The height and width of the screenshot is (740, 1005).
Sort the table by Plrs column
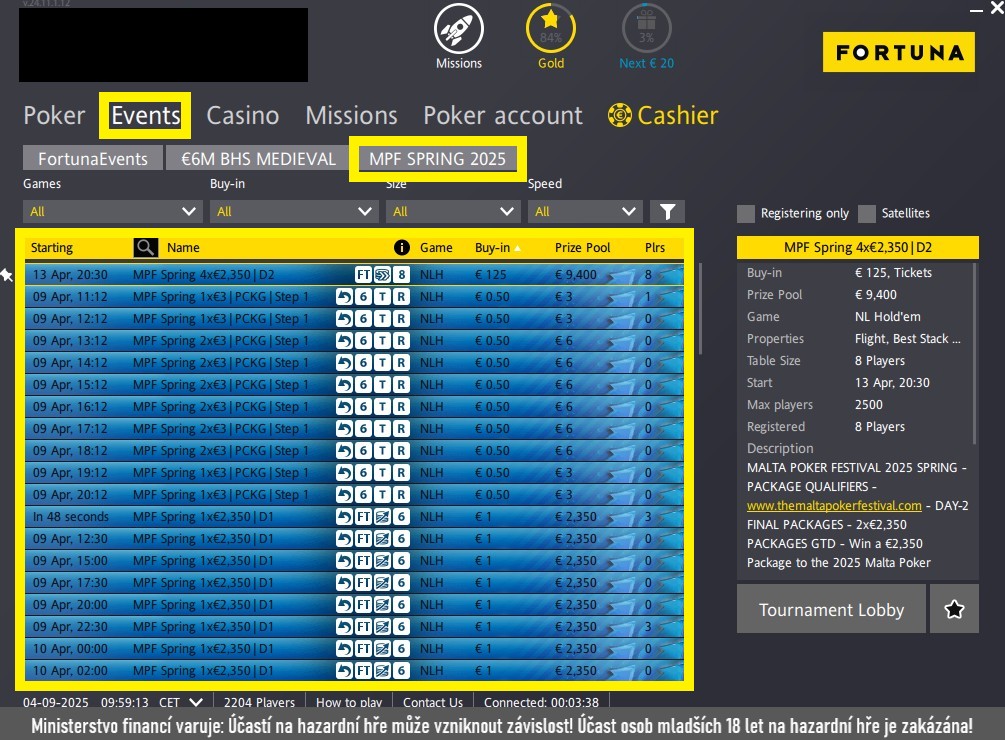pos(655,247)
